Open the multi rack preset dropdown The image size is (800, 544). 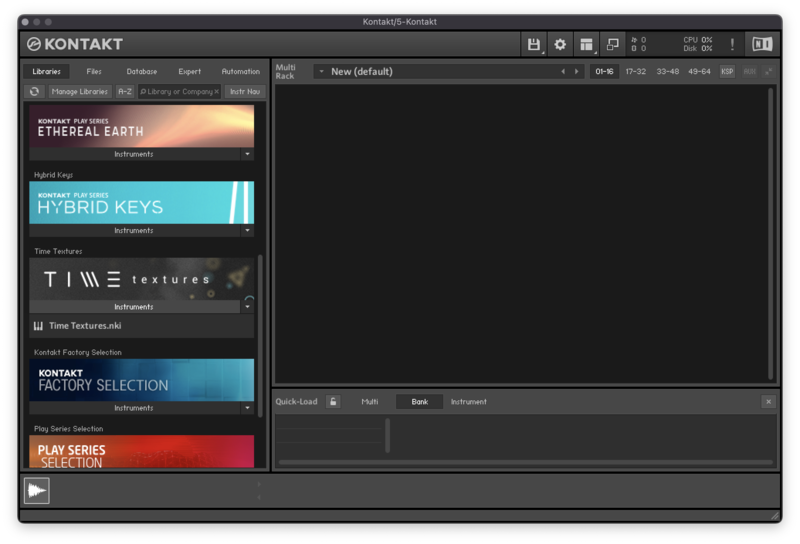[320, 71]
